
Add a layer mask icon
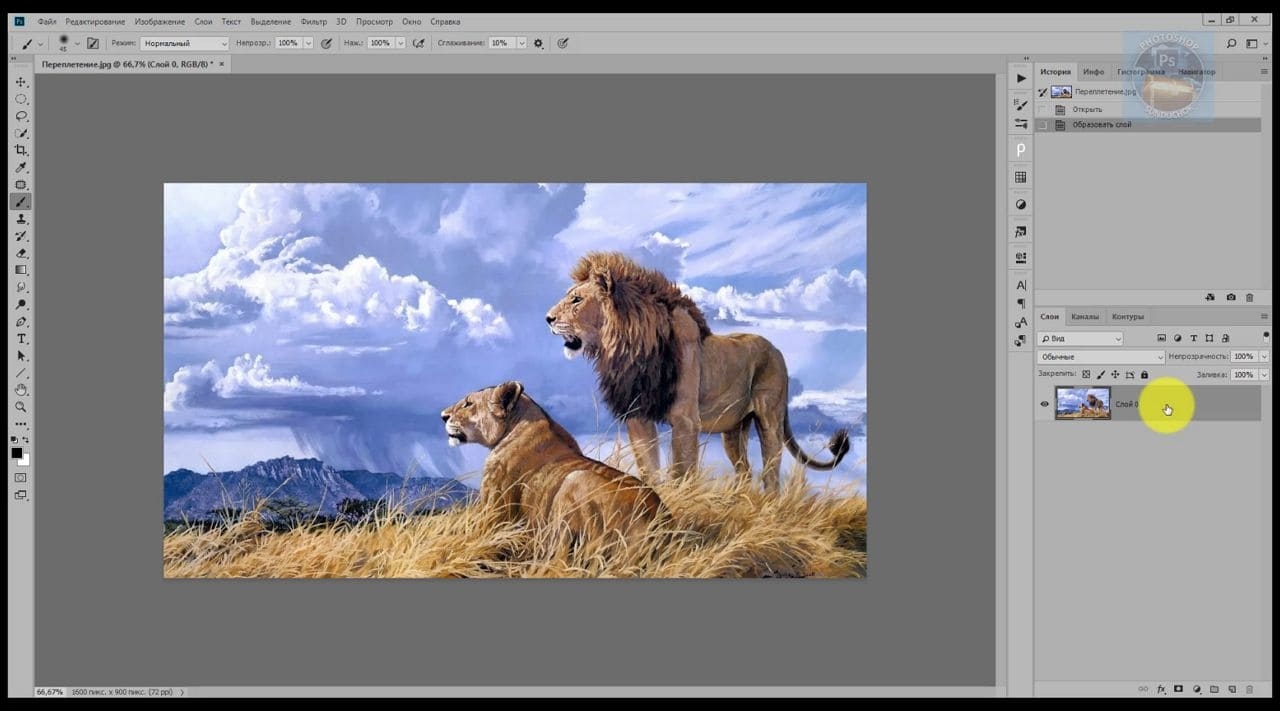click(x=1179, y=689)
